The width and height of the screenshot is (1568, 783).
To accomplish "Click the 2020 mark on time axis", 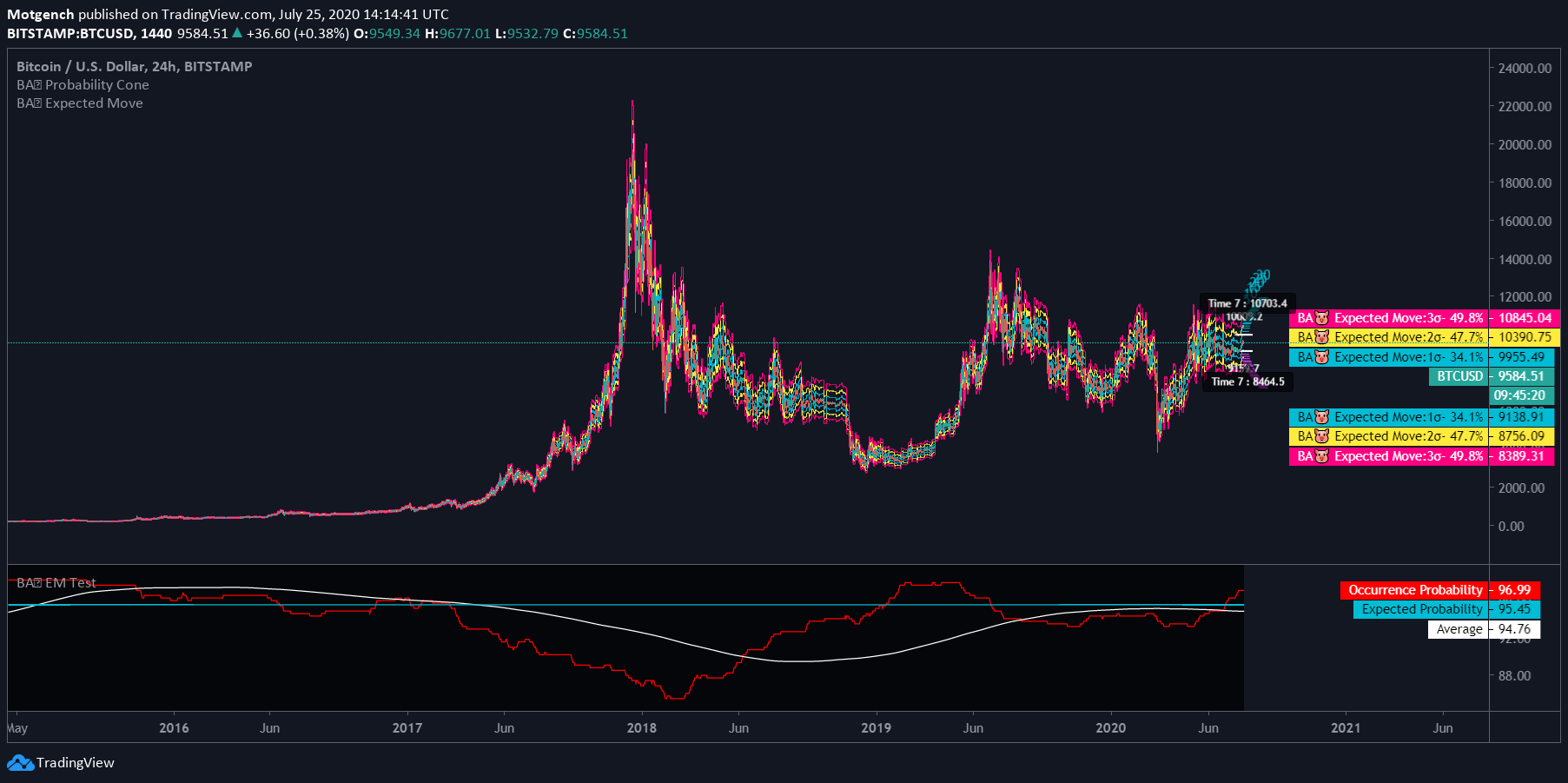I will [x=1111, y=728].
